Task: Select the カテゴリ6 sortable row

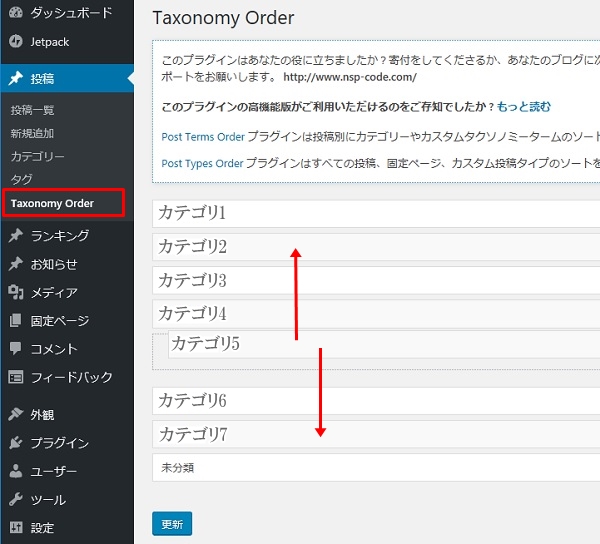Action: 376,401
